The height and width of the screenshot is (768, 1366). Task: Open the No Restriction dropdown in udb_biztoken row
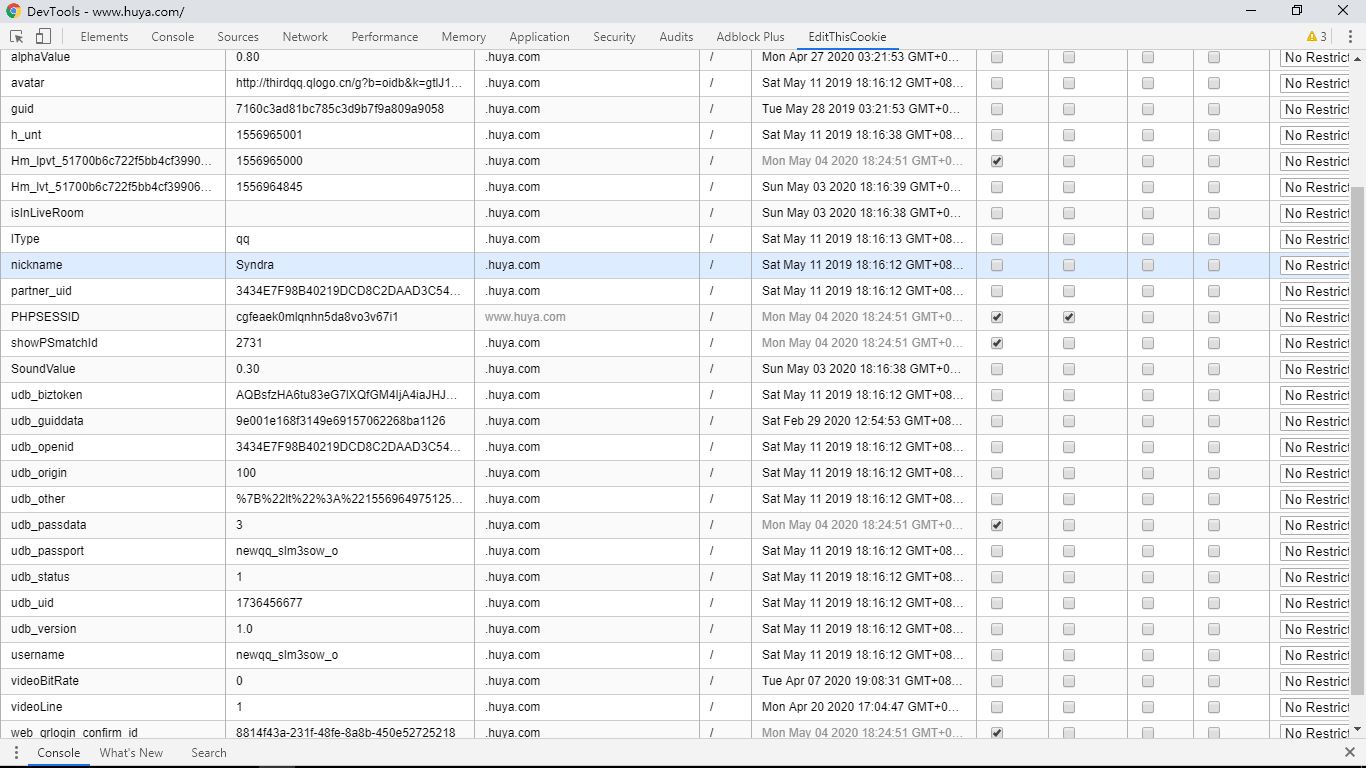[1315, 395]
